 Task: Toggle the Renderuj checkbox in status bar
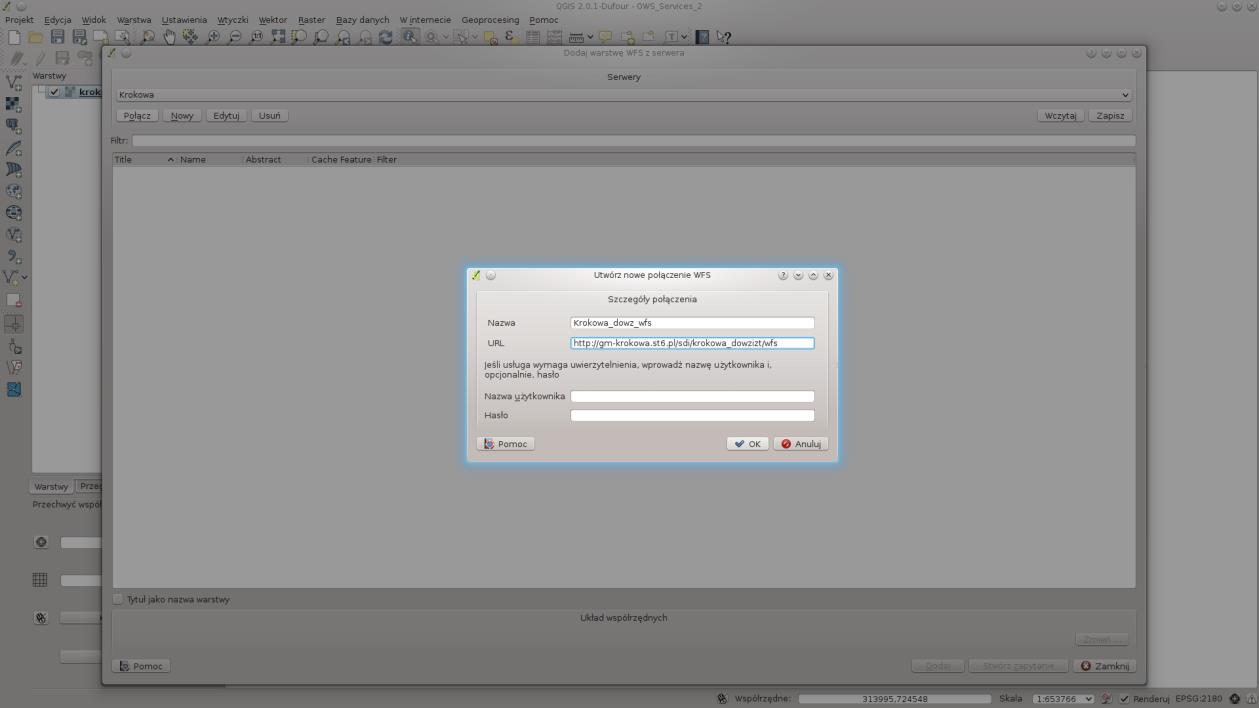click(1124, 699)
